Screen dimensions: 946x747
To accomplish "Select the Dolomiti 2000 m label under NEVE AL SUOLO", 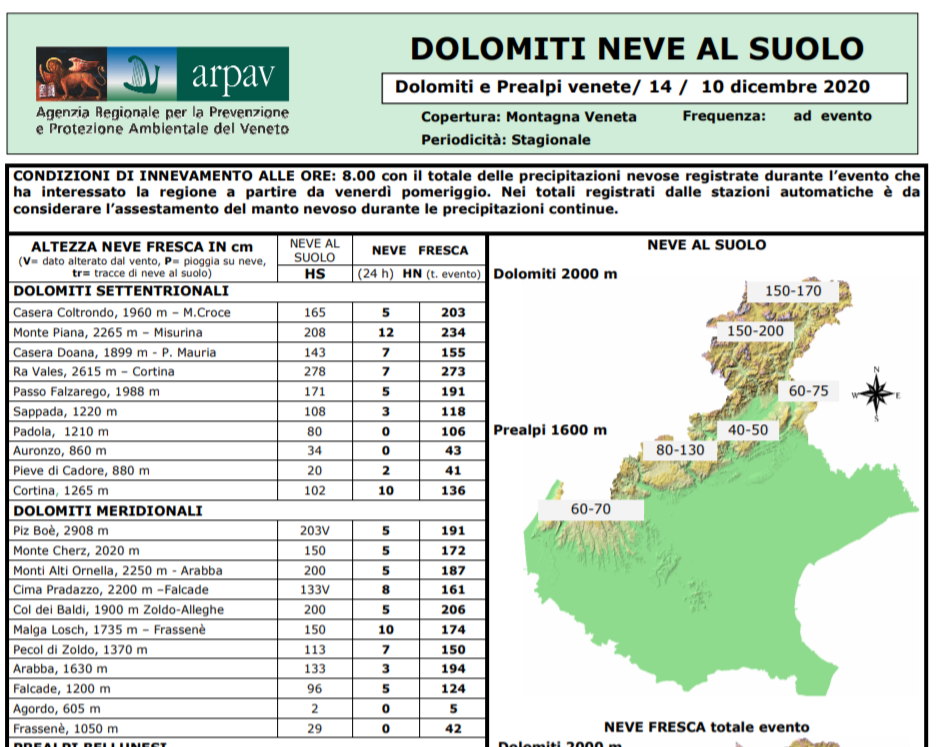I will (555, 274).
